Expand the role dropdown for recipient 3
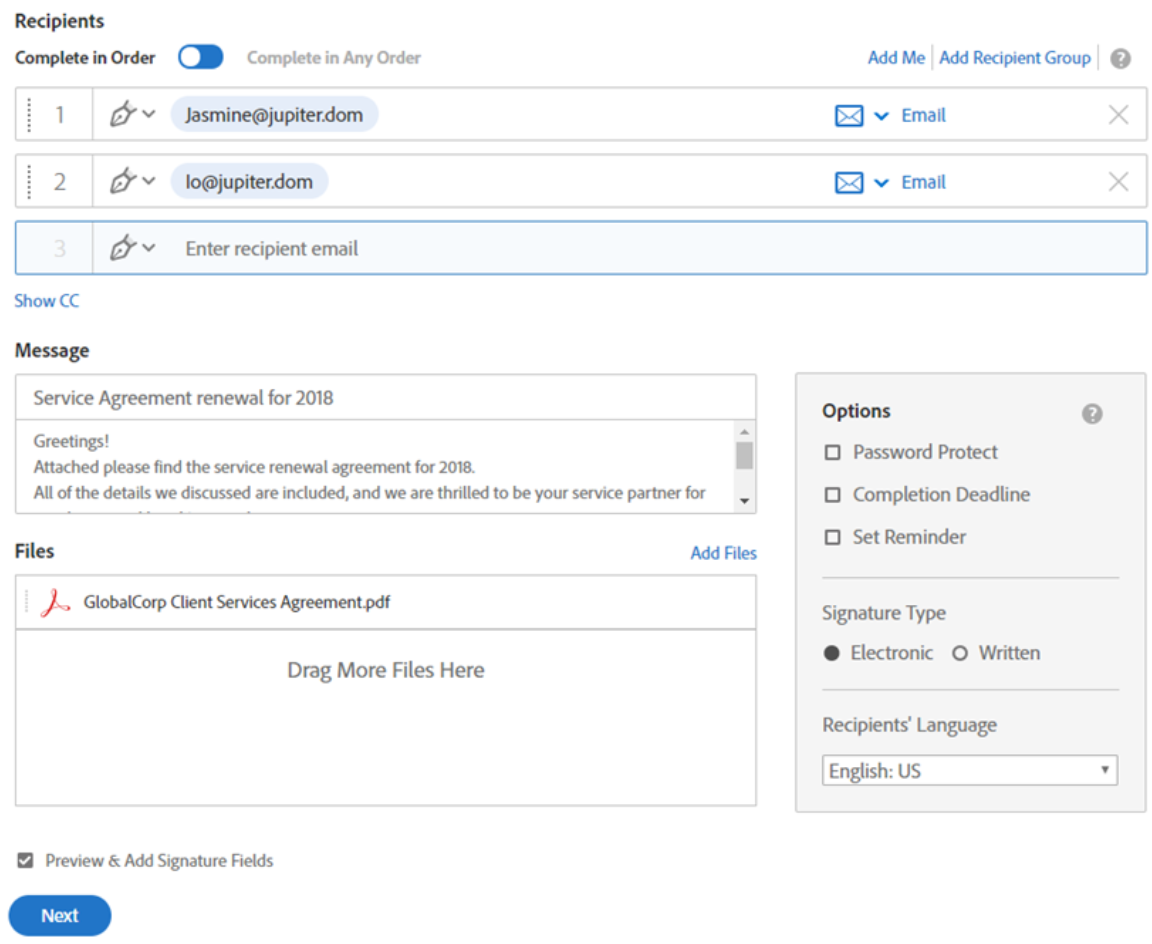 pyautogui.click(x=149, y=248)
